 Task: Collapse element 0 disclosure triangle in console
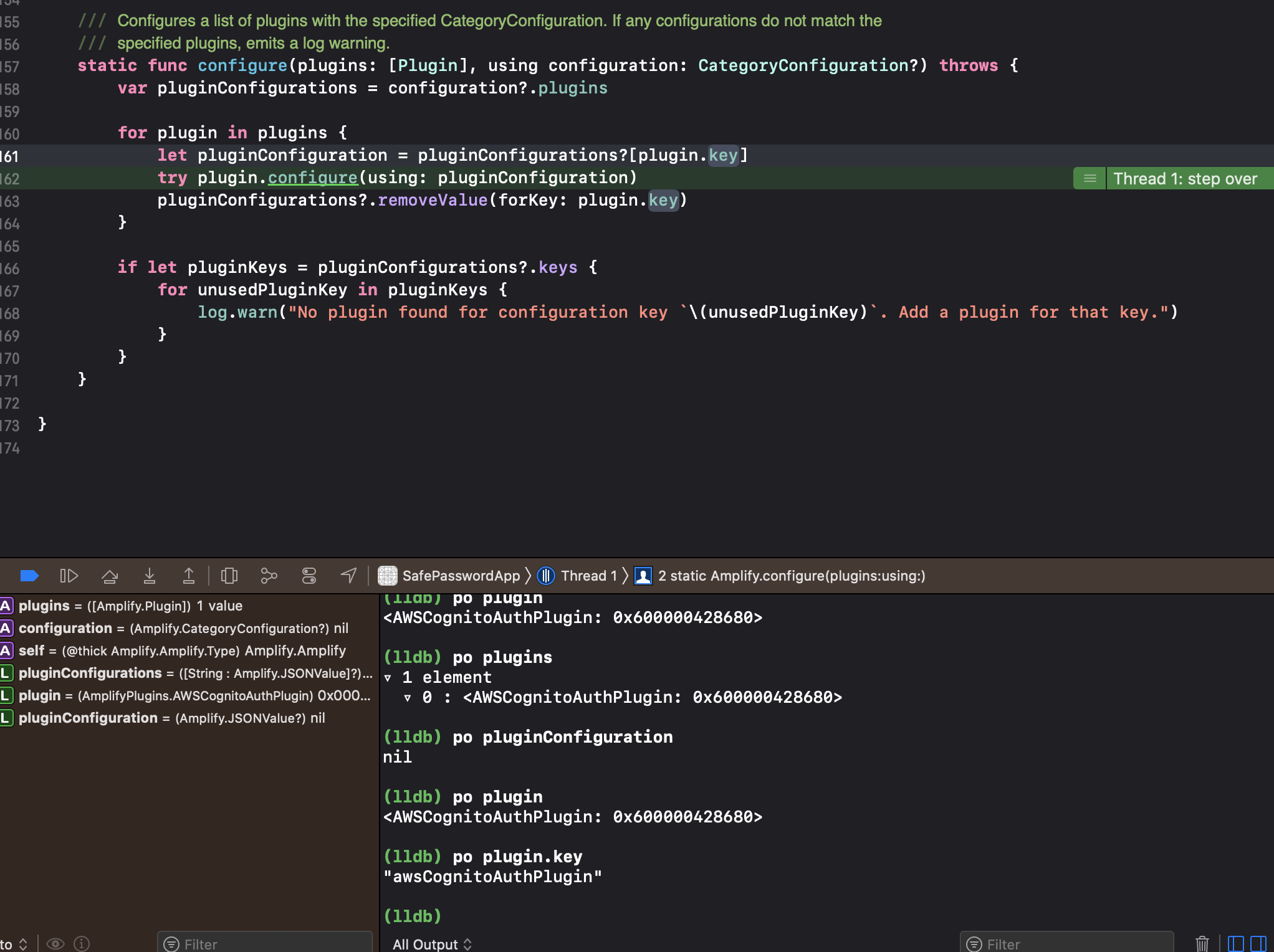[408, 698]
